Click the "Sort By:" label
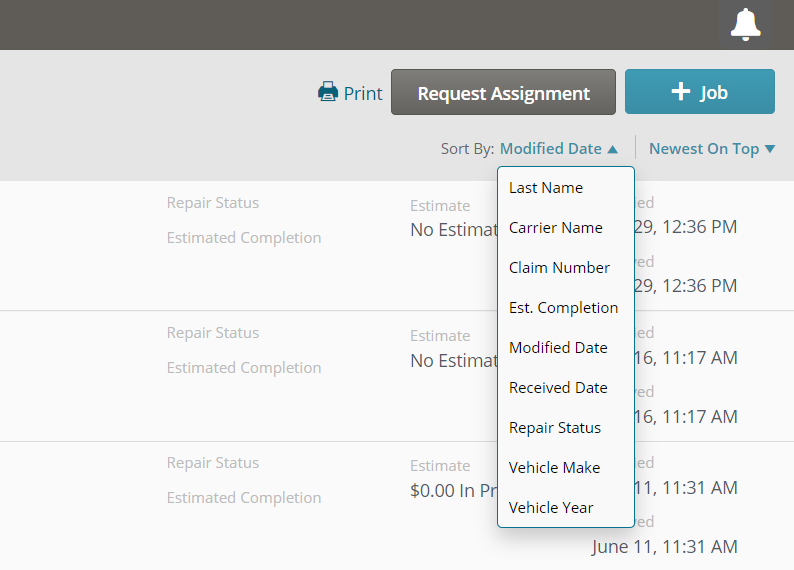 click(x=467, y=149)
